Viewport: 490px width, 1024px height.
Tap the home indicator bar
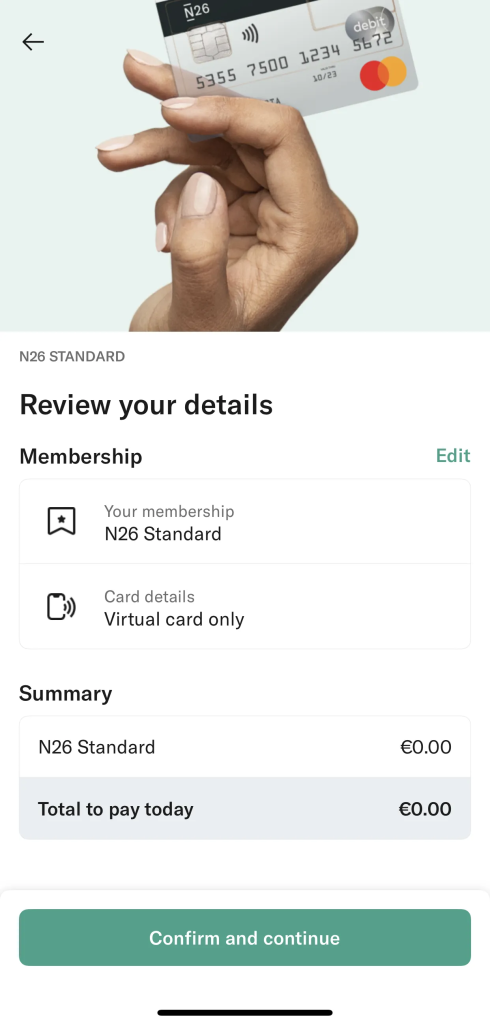point(245,1013)
